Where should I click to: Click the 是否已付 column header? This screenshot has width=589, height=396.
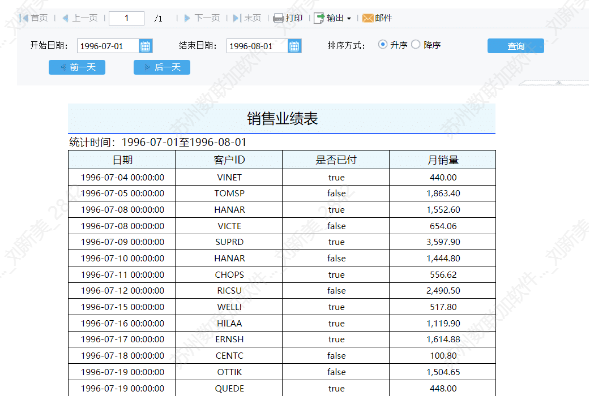tap(336, 160)
